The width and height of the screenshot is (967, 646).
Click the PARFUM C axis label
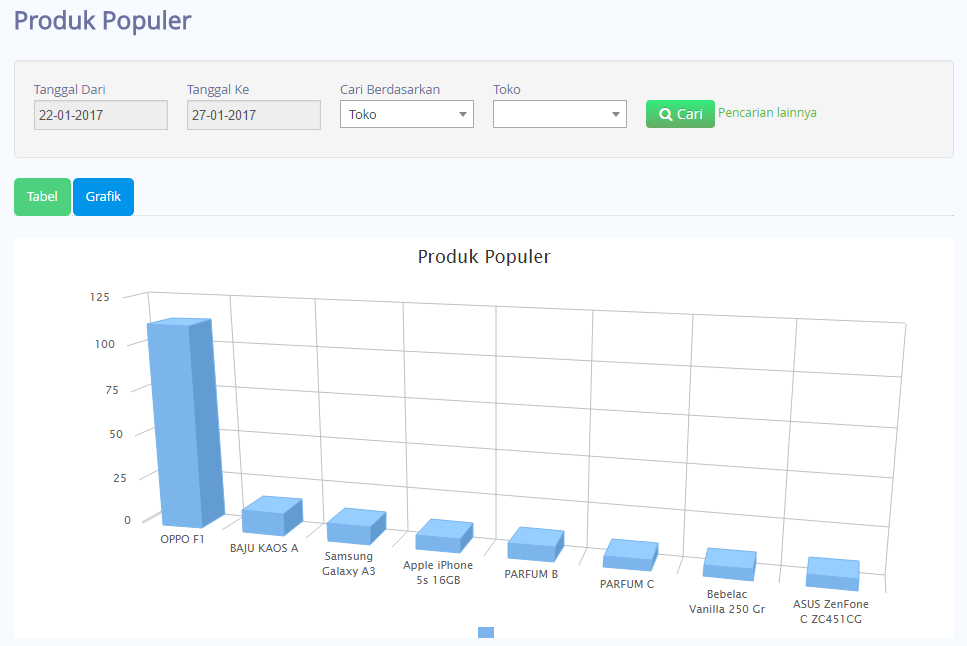[x=627, y=584]
